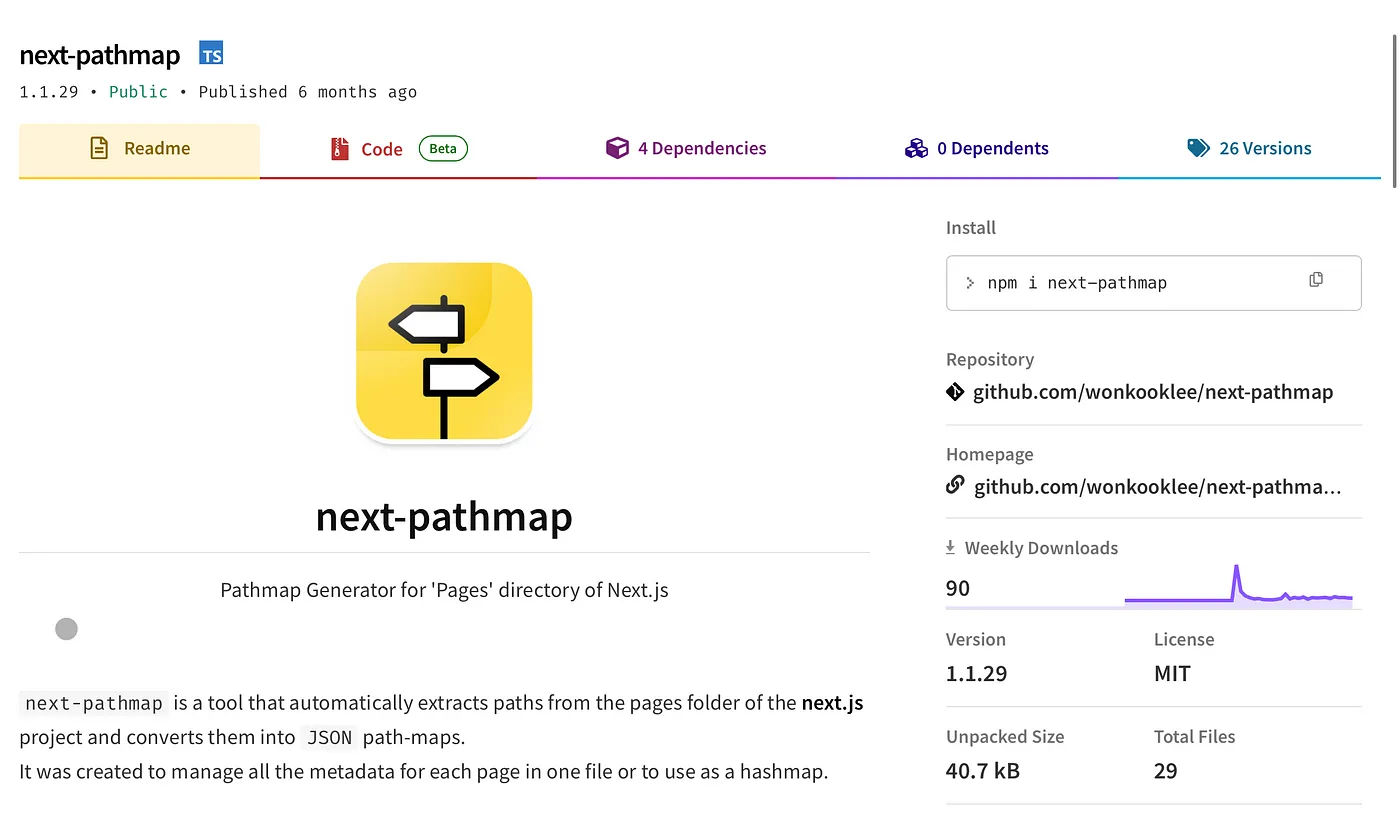Click the Pathmap Generator description line
Image resolution: width=1400 pixels, height=813 pixels.
pyautogui.click(x=444, y=590)
